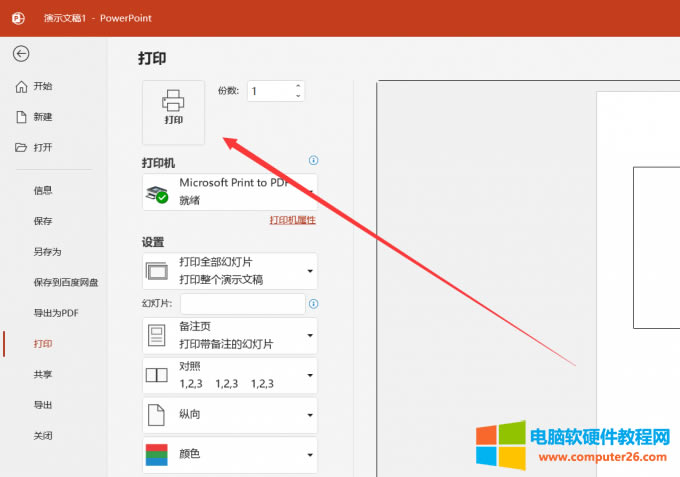Select 保存到百度网盘 option
This screenshot has height=477, width=680.
click(65, 282)
